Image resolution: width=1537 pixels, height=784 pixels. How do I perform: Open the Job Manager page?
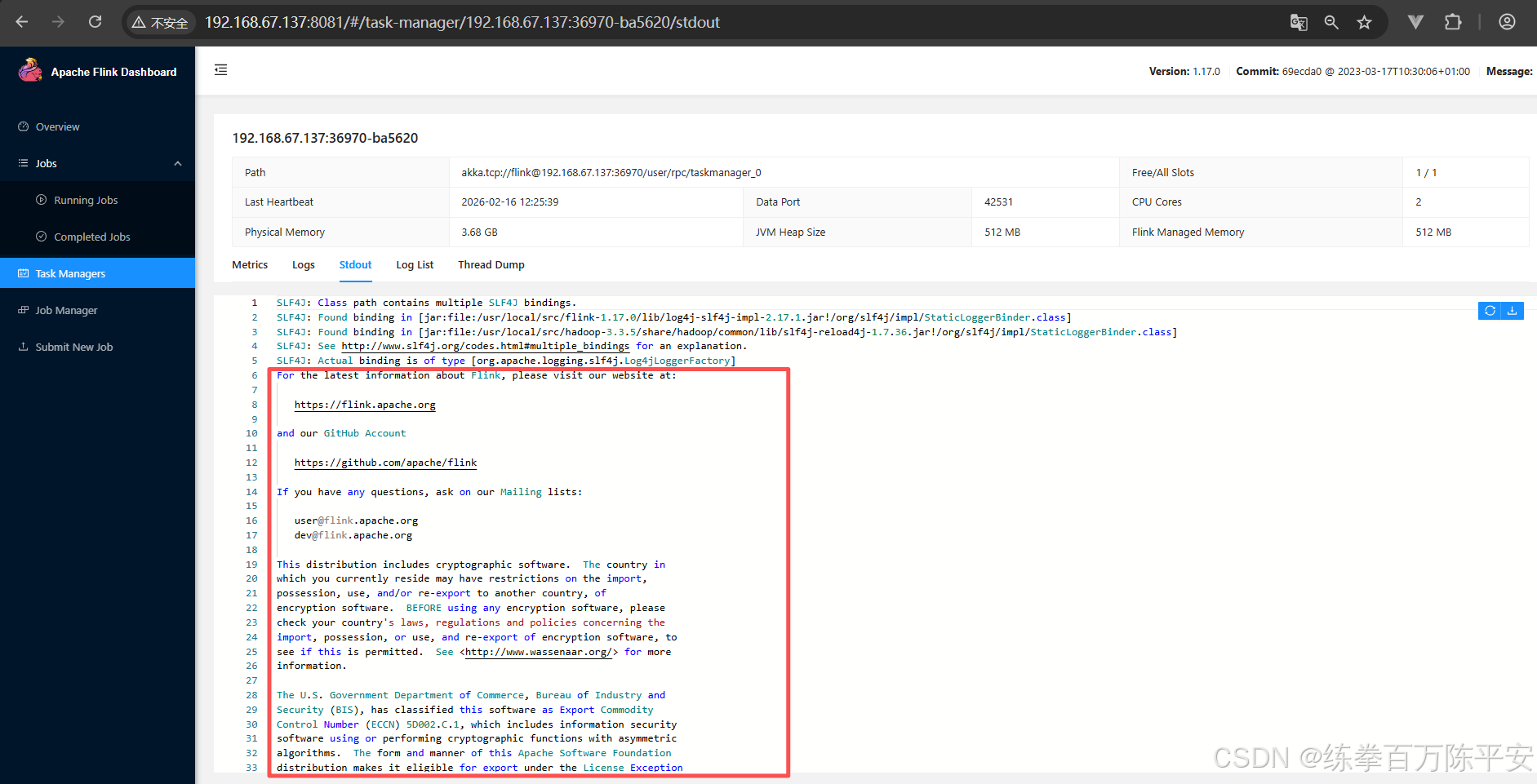[x=97, y=310]
